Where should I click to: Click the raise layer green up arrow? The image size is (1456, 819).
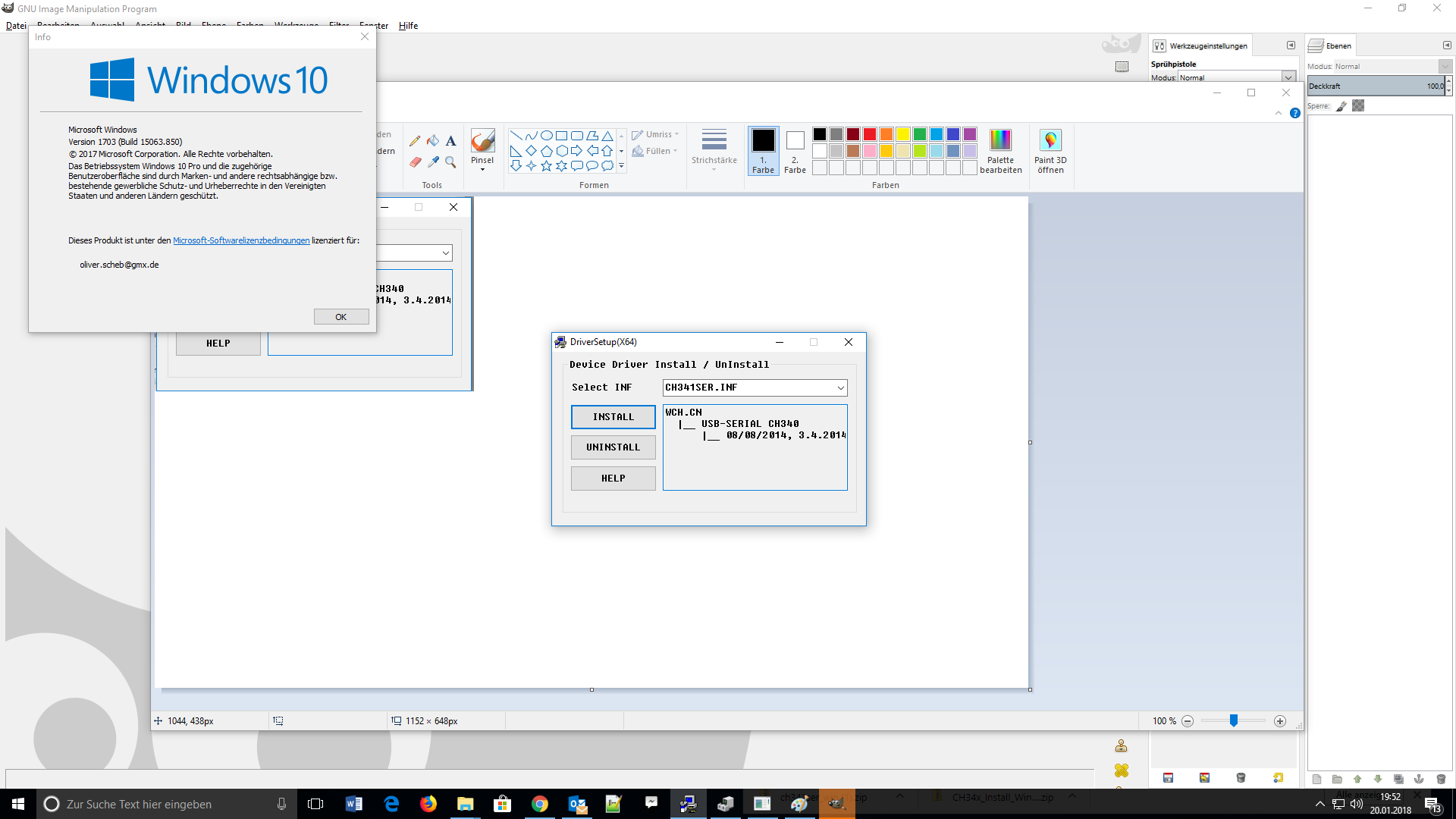click(x=1357, y=779)
